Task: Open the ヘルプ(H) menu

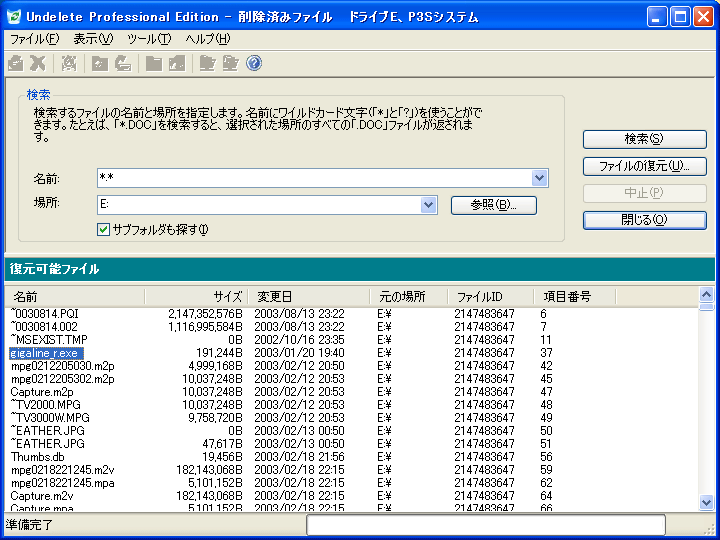Action: click(208, 39)
